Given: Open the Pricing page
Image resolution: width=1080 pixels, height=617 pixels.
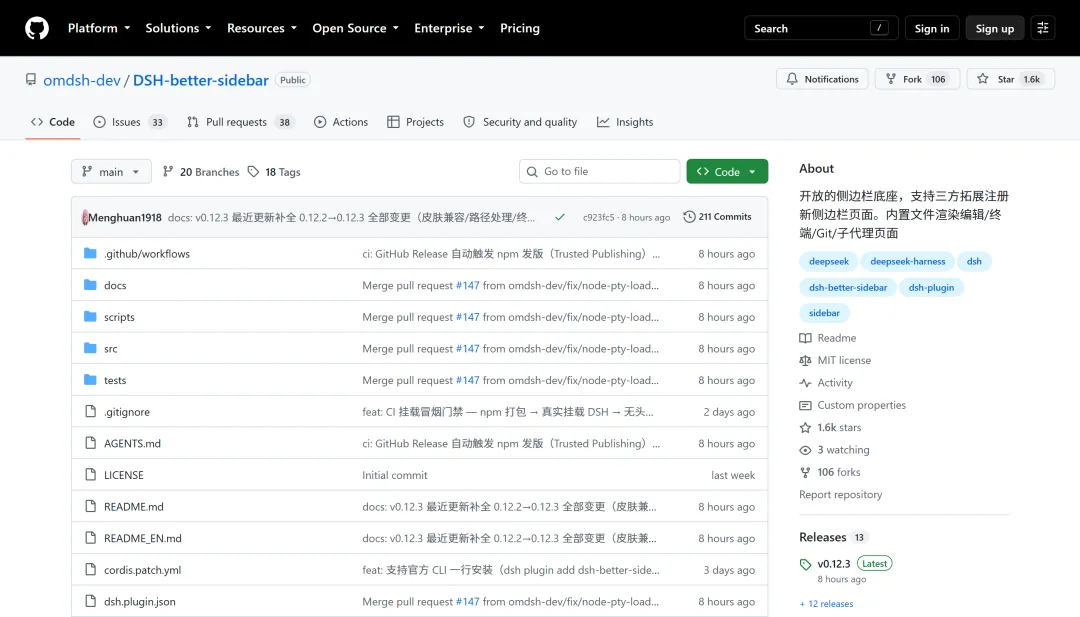Looking at the screenshot, I should pyautogui.click(x=520, y=28).
